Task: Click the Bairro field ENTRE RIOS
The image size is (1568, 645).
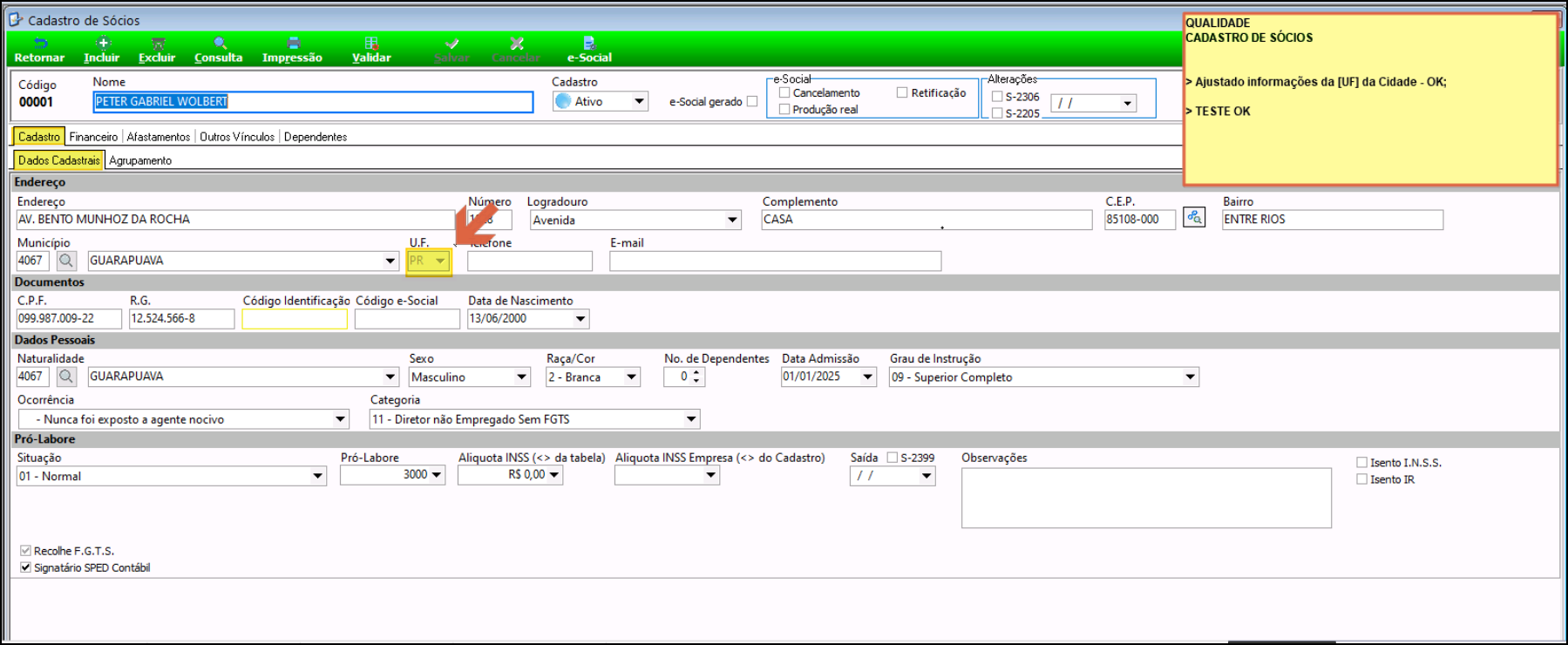Action: point(1333,220)
